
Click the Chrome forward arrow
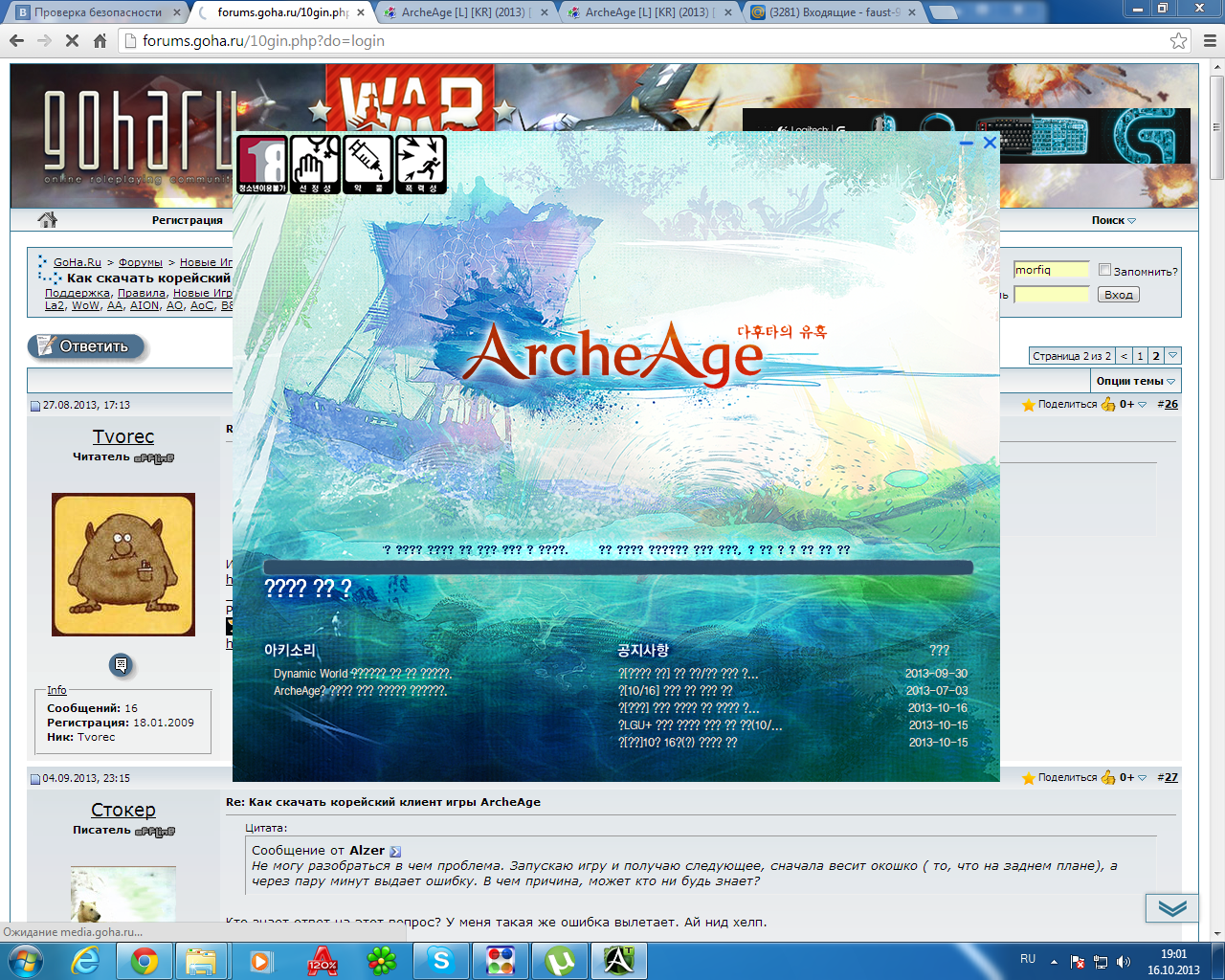click(44, 41)
